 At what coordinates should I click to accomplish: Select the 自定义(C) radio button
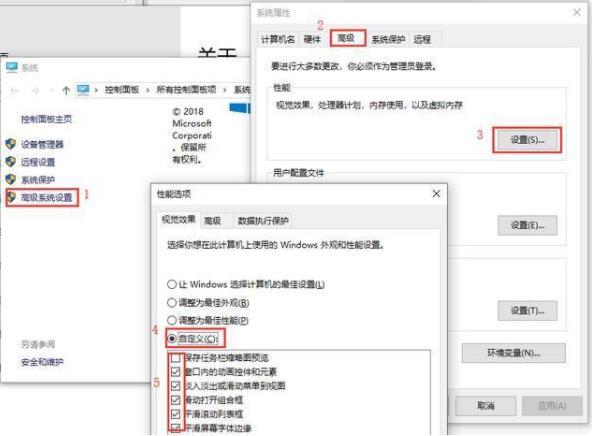(172, 339)
